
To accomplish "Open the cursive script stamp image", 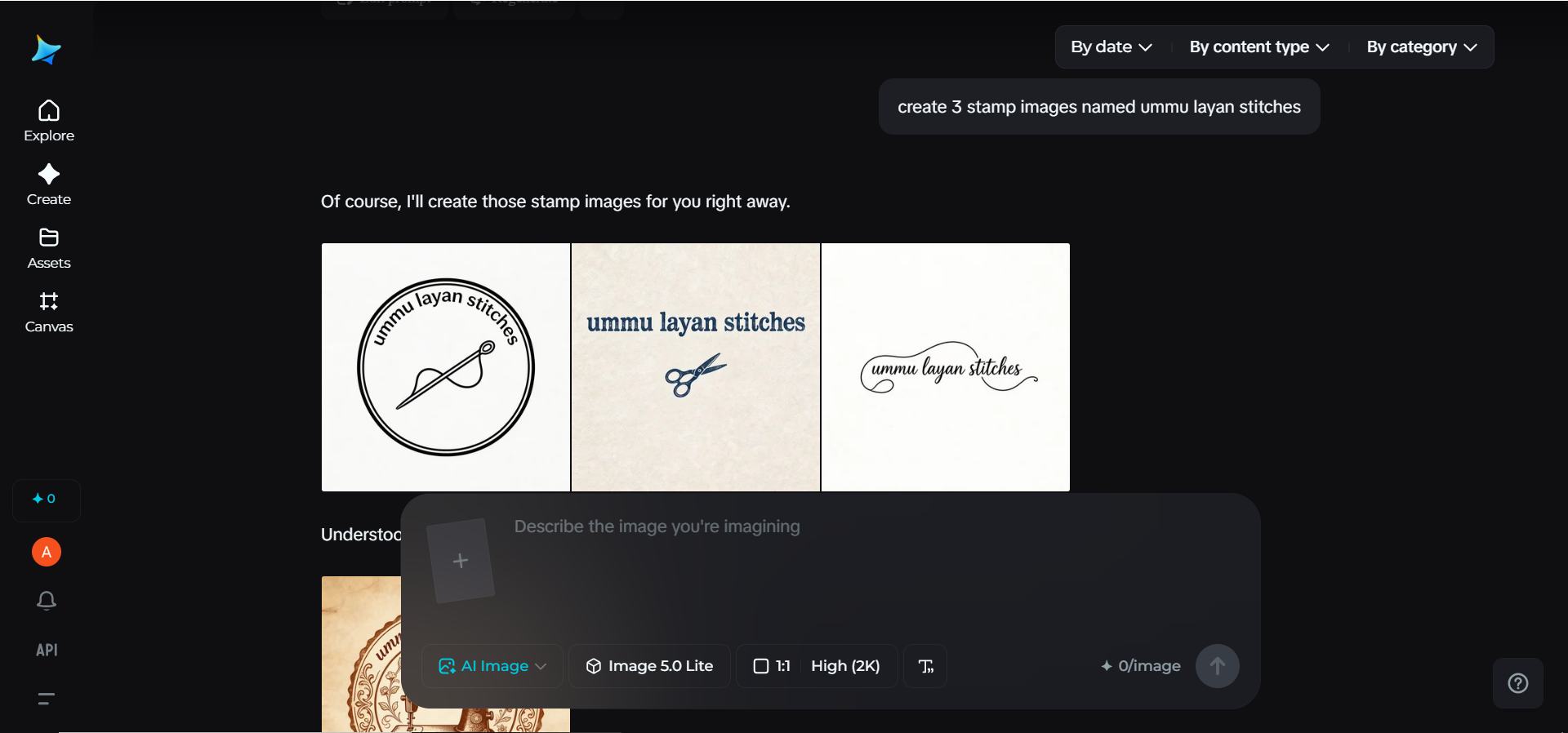I will [946, 367].
